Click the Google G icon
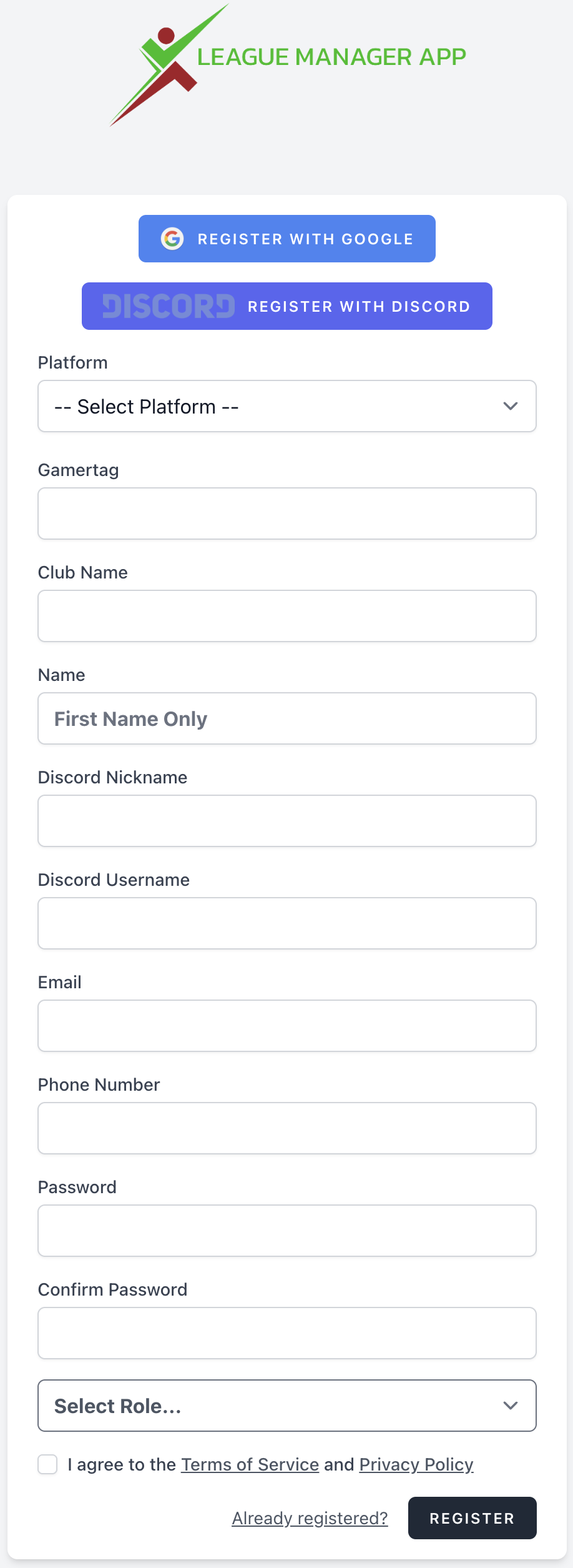This screenshot has height=1568, width=573. [x=172, y=239]
